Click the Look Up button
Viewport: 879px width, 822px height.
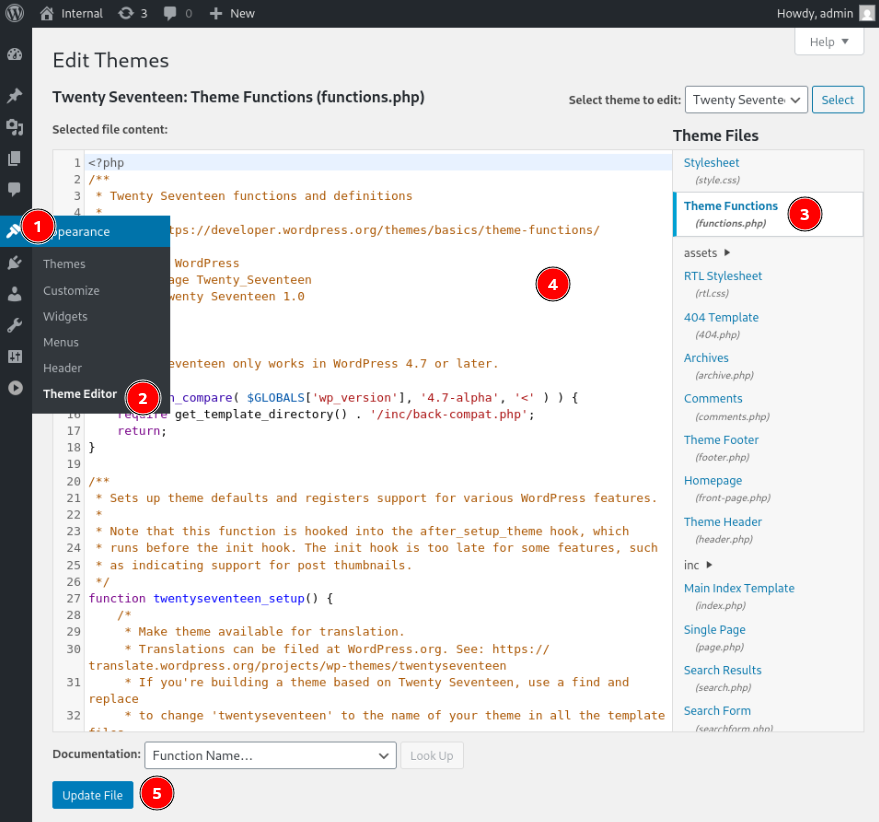click(x=432, y=755)
